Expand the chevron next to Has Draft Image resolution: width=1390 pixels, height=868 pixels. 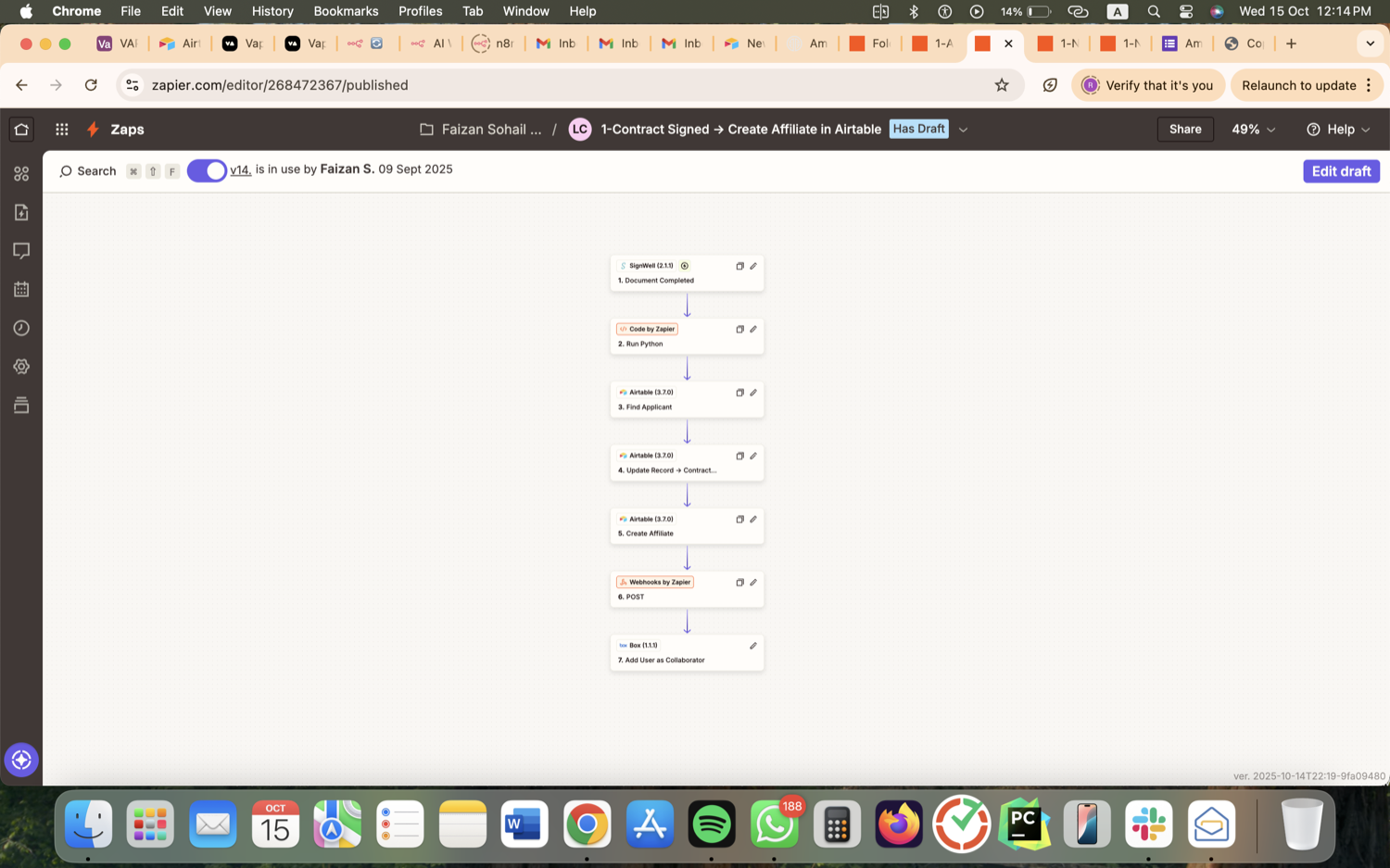click(963, 130)
